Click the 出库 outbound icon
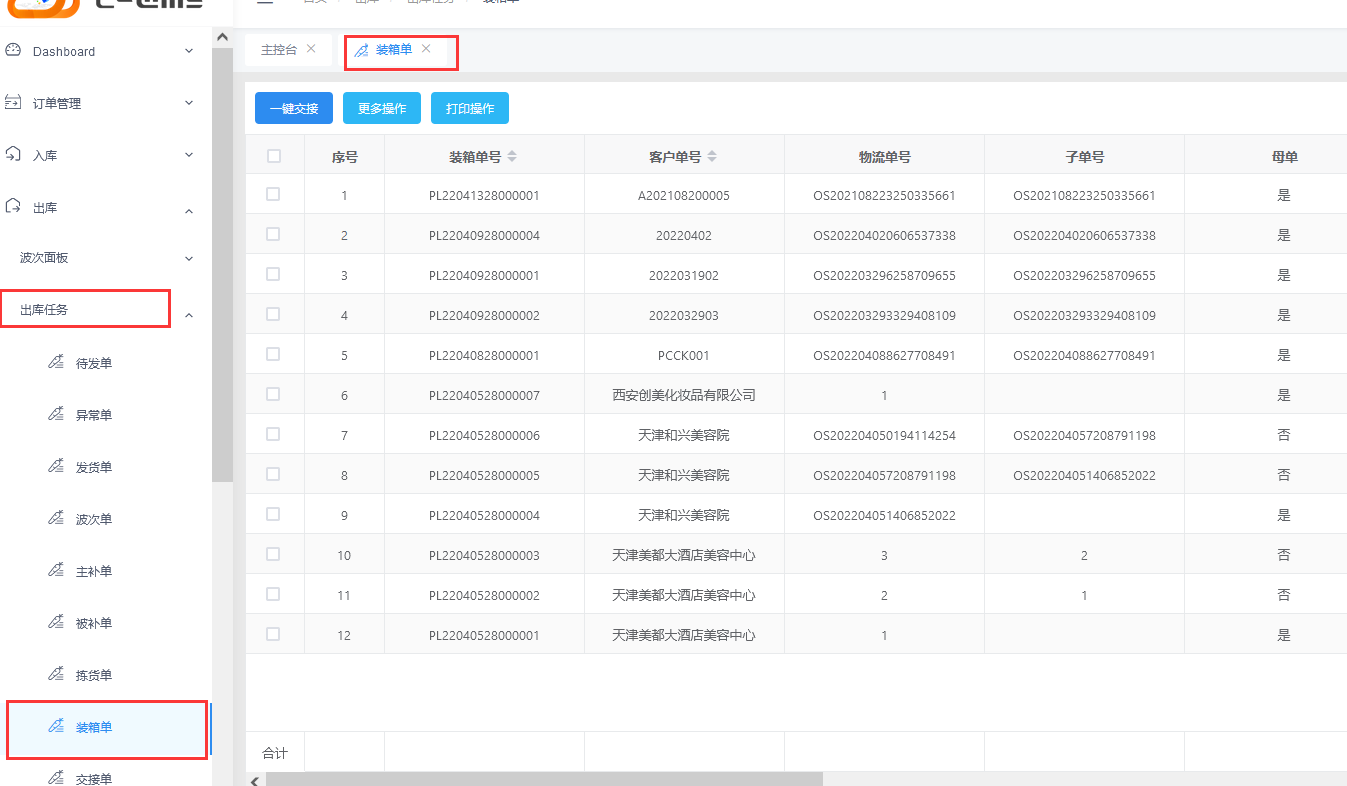 (x=13, y=206)
